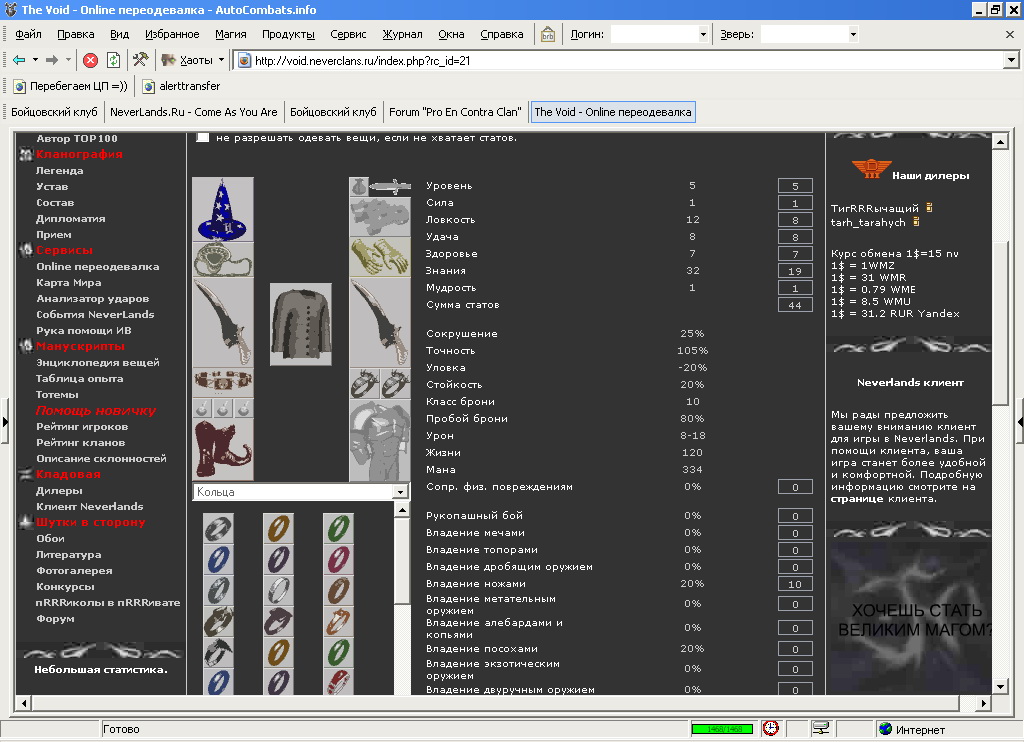Viewport: 1024px width, 742px height.
Task: Click the dealer ТигRRRычащий name
Action: coord(874,208)
